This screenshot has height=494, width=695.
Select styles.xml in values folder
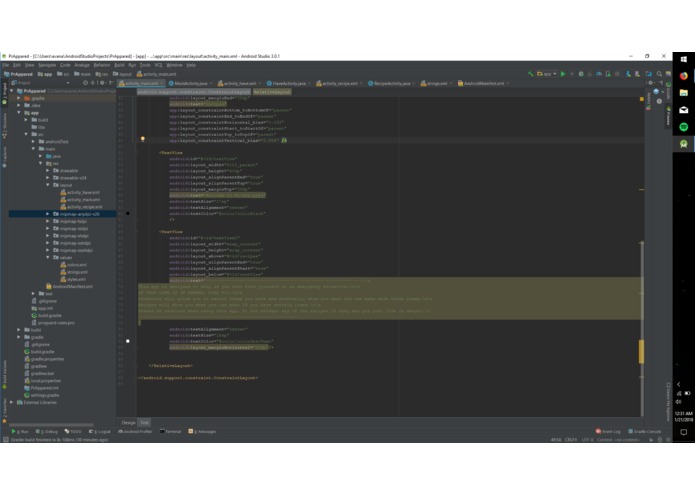click(73, 280)
